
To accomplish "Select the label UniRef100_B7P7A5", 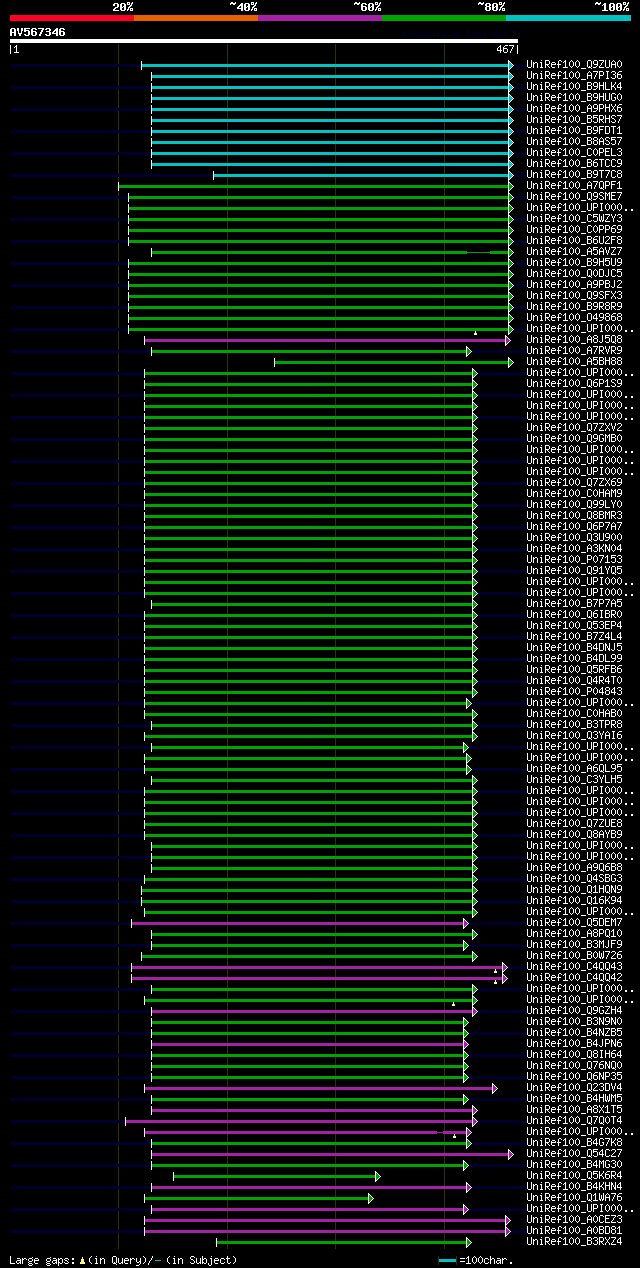I will pos(574,604).
